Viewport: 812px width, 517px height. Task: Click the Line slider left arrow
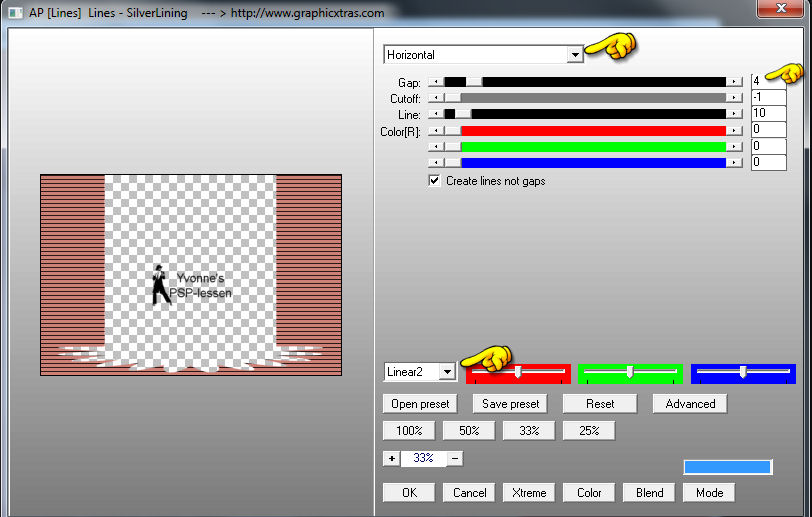point(437,114)
